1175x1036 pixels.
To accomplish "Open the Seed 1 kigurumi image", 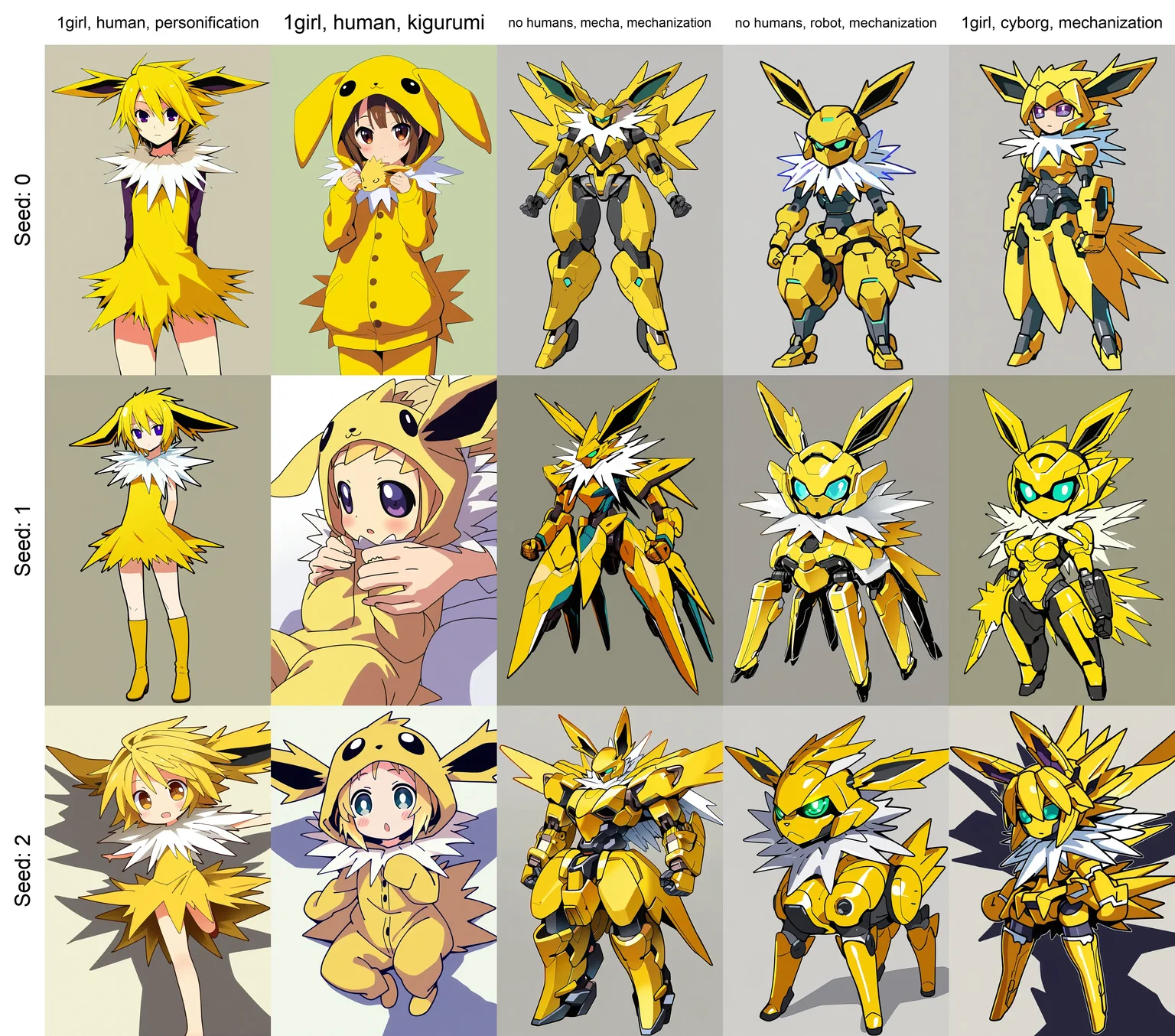I will 384,540.
